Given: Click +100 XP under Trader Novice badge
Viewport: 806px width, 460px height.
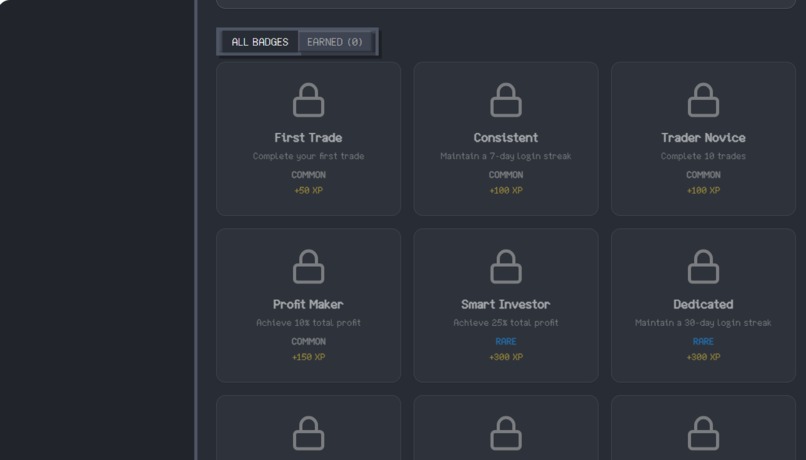Looking at the screenshot, I should pos(703,191).
